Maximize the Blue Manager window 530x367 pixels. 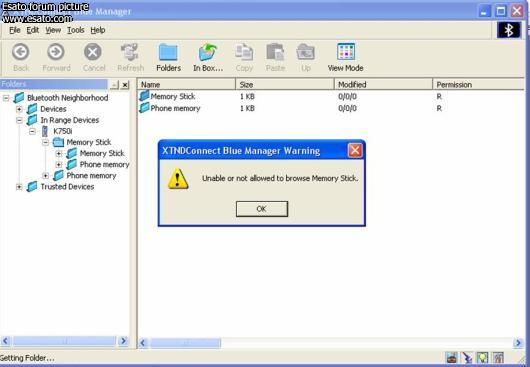point(501,11)
